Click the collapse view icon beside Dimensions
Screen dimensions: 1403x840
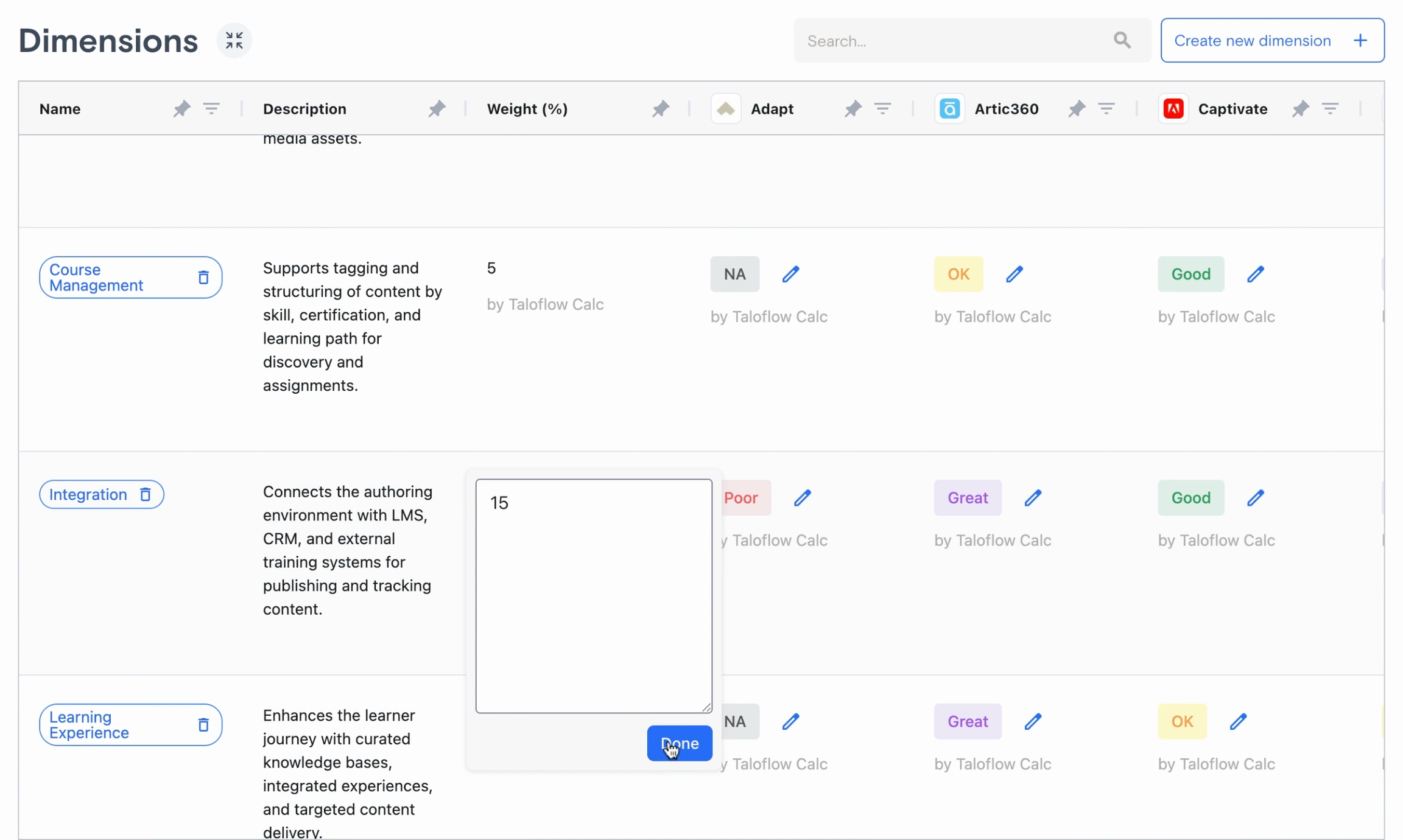click(234, 41)
